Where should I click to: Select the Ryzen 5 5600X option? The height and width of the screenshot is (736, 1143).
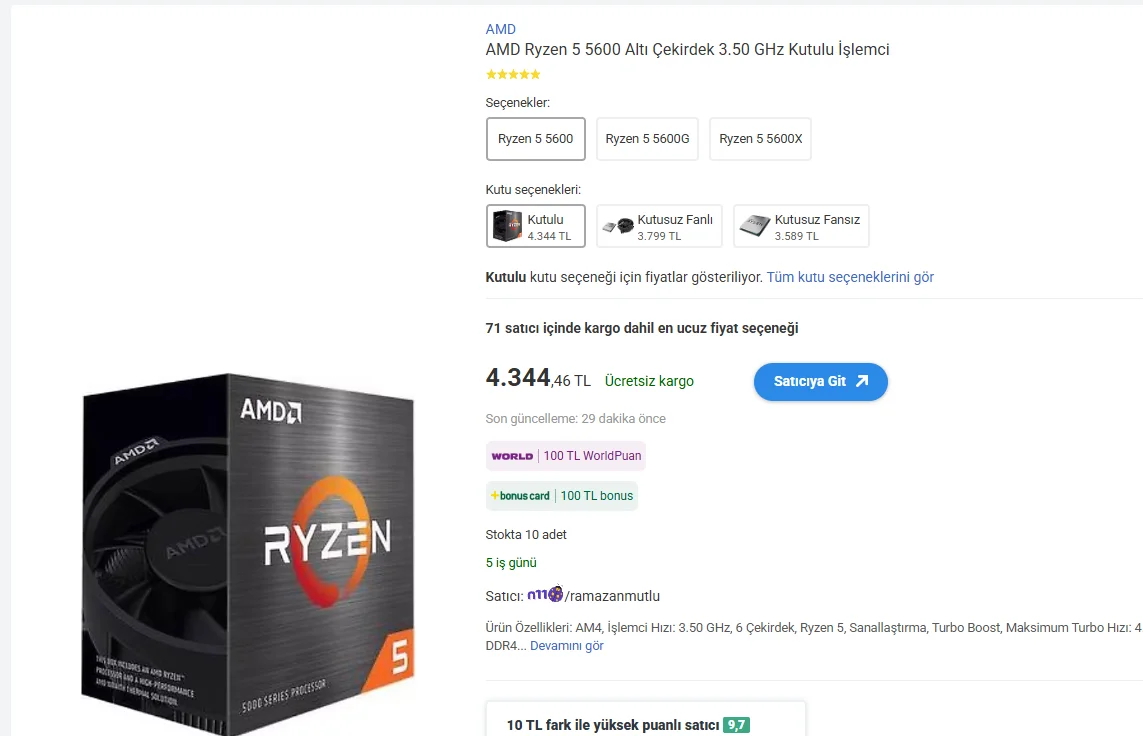point(760,138)
